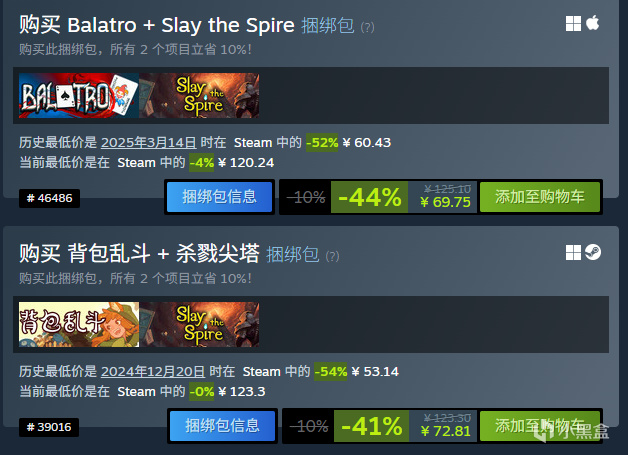
Task: Open Slay the Spire thumbnail in second bundle
Action: pyautogui.click(x=199, y=324)
